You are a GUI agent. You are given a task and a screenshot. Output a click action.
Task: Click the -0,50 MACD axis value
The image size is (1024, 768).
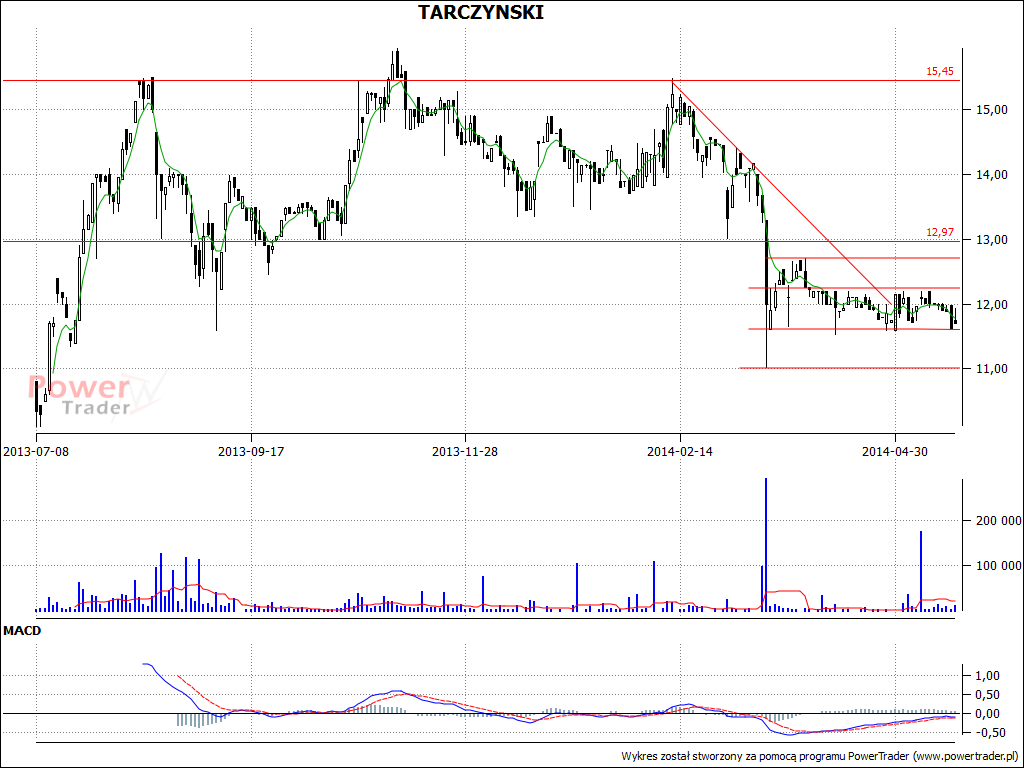pos(989,733)
